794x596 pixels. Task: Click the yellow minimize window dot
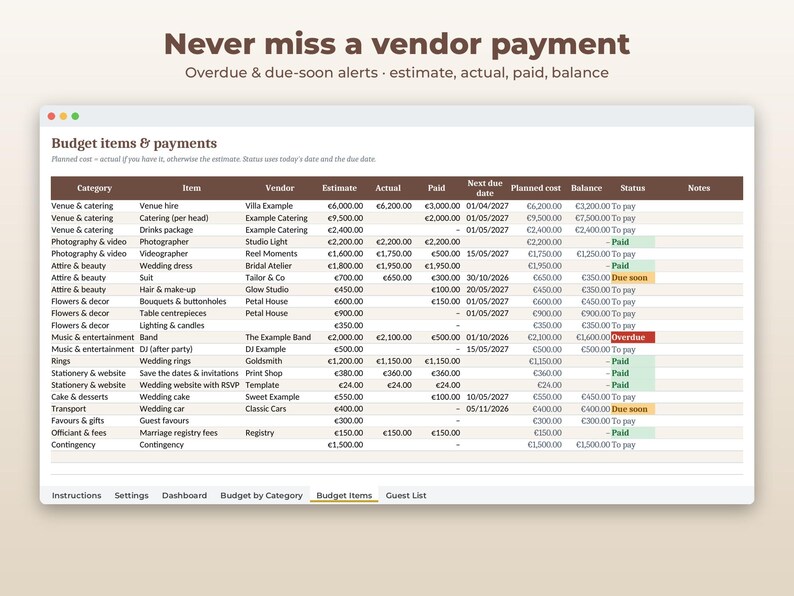pos(63,116)
